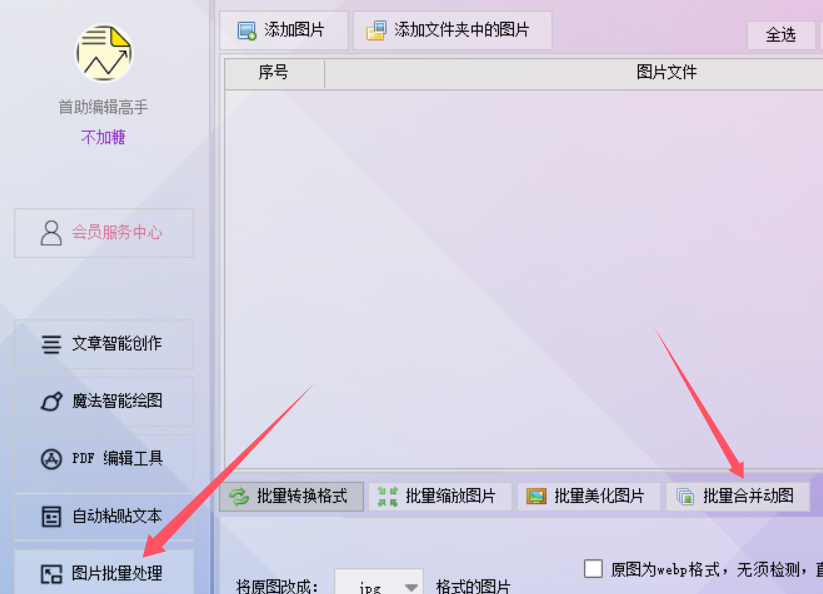The height and width of the screenshot is (594, 823).
Task: Click the batch scale images icon
Action: pyautogui.click(x=387, y=496)
